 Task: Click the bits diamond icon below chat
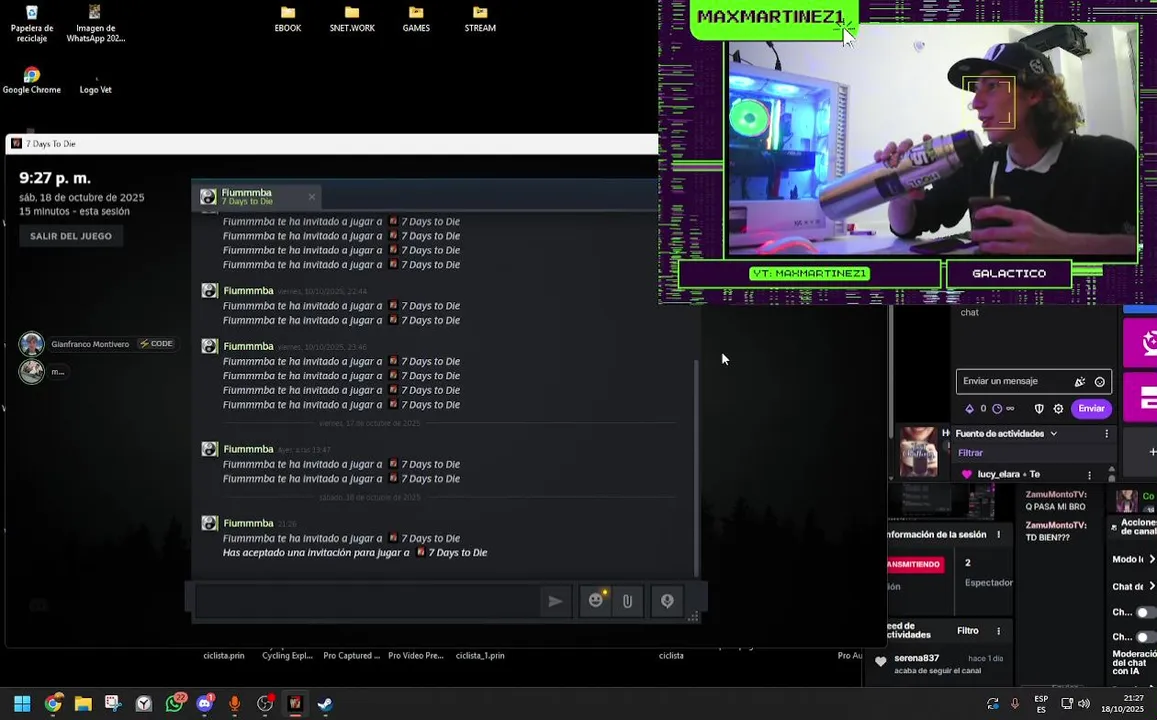pos(970,409)
